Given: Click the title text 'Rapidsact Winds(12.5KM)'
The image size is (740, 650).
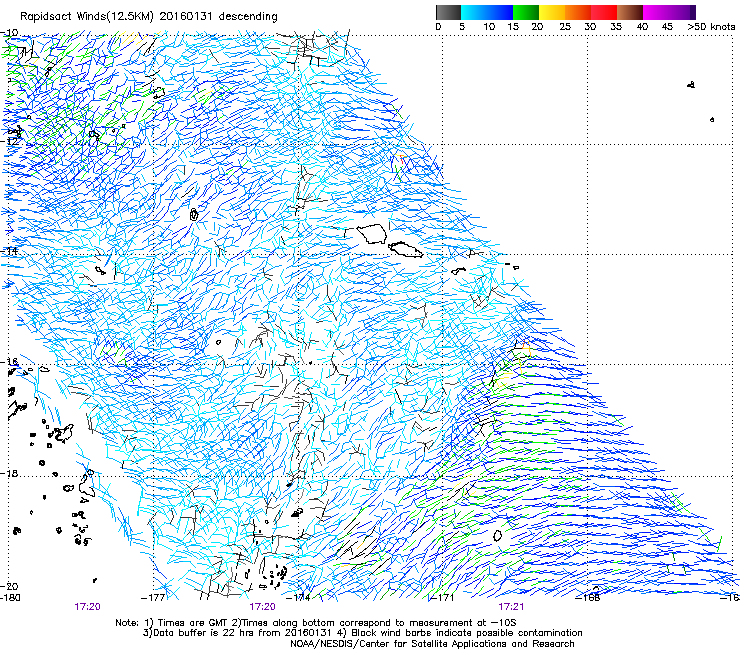Looking at the screenshot, I should coord(87,17).
